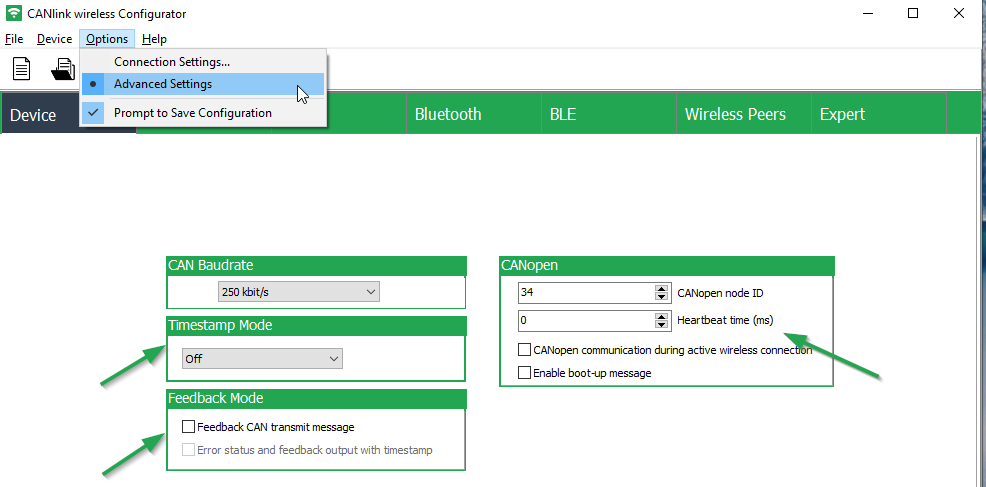Open the File menu

click(x=14, y=39)
